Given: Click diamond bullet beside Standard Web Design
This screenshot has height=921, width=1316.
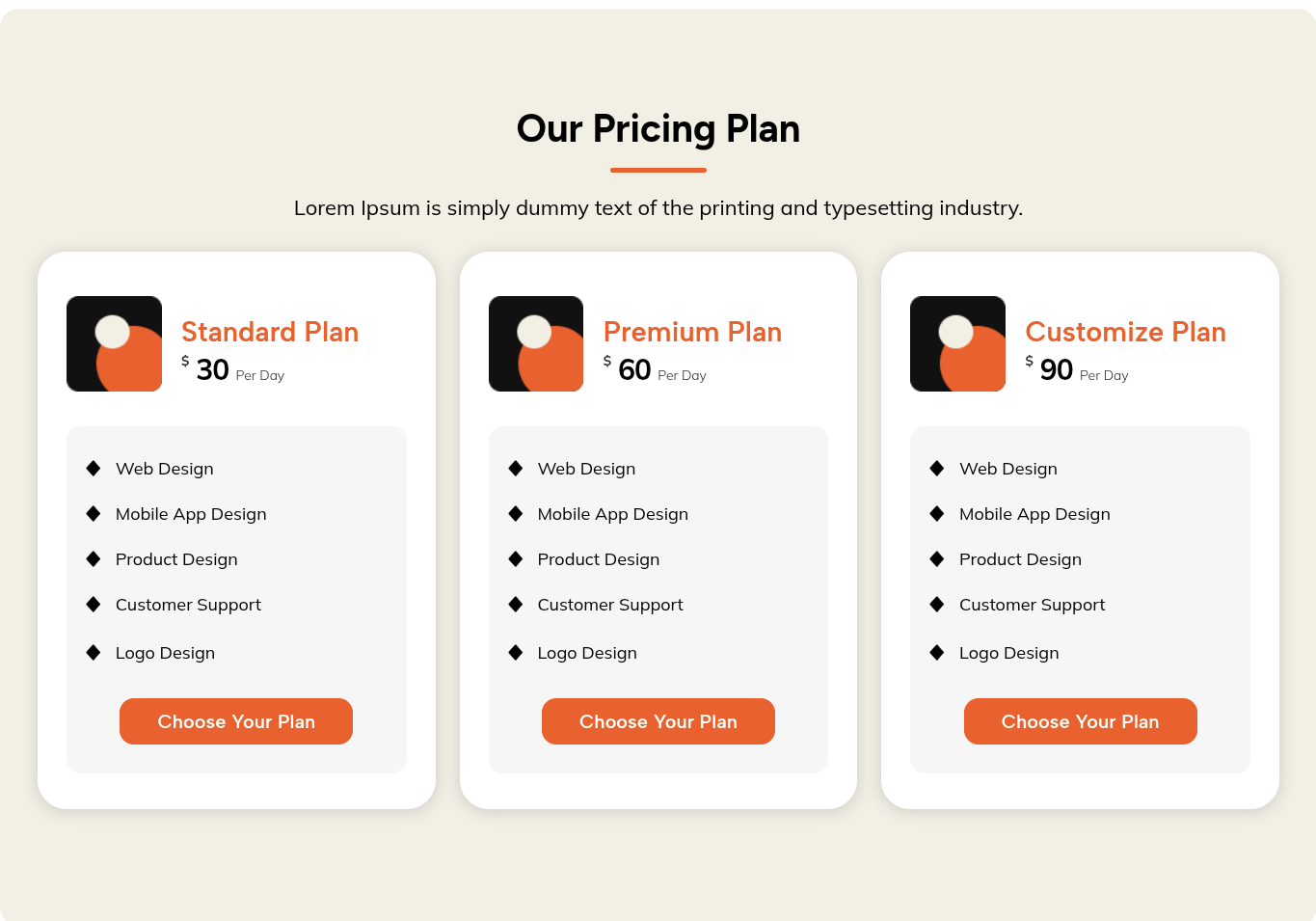Looking at the screenshot, I should coord(94,469).
